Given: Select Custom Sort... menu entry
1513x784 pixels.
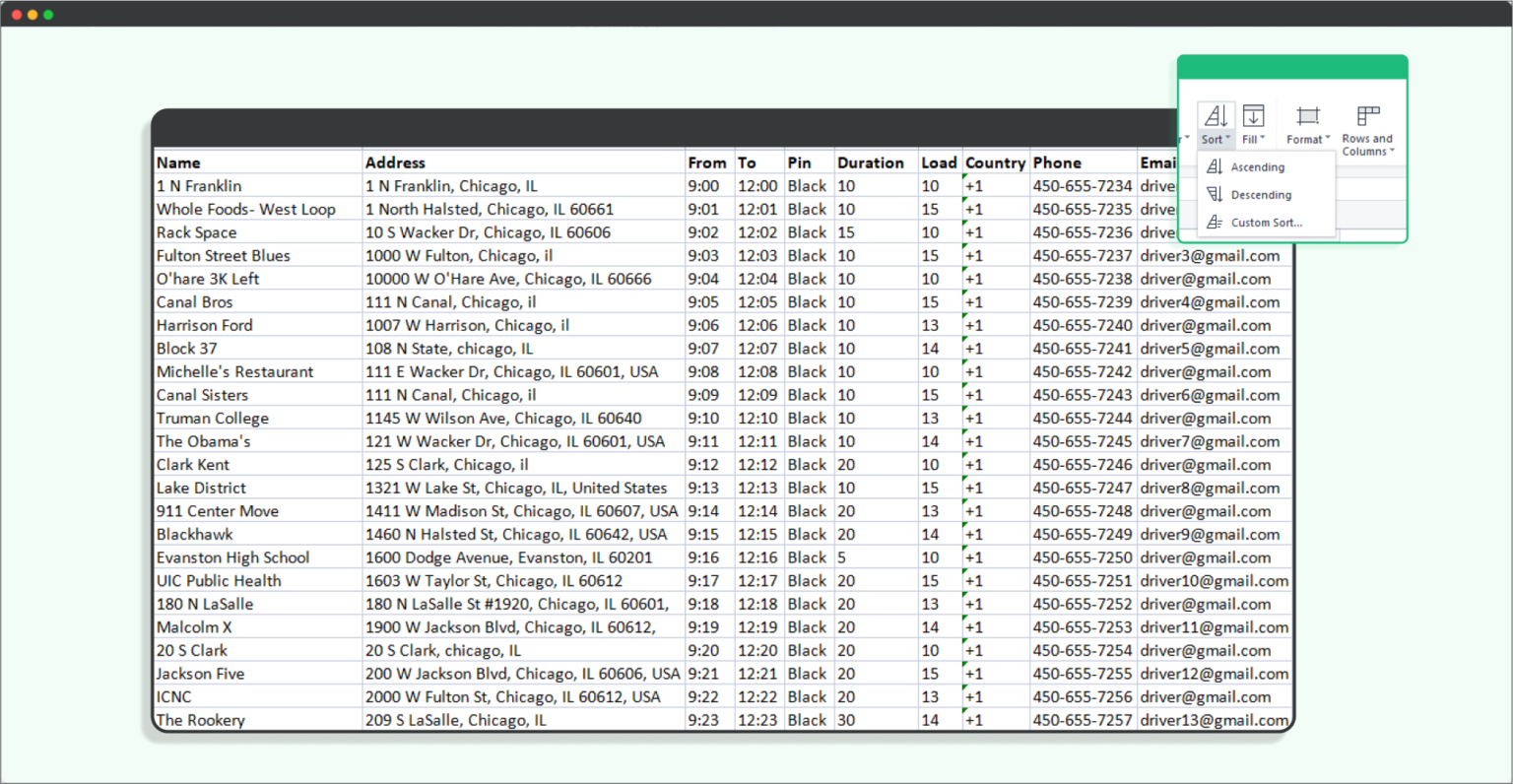Looking at the screenshot, I should pos(1266,223).
